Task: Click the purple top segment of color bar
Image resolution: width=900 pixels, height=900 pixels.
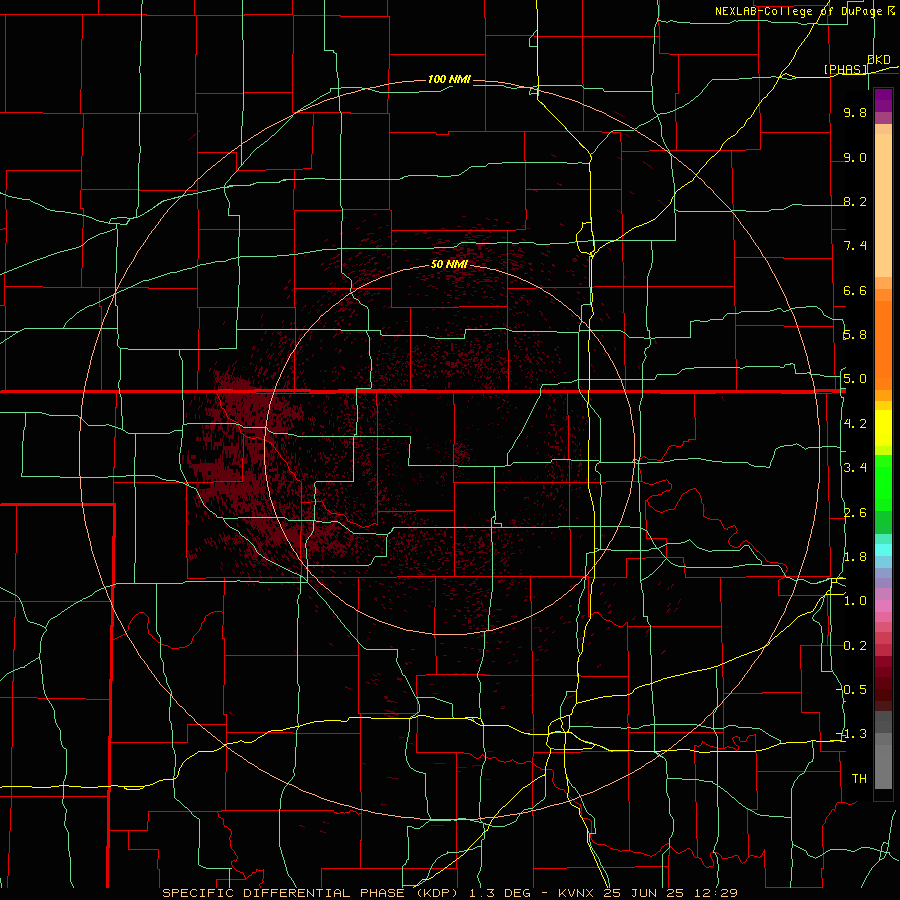Action: pos(883,100)
